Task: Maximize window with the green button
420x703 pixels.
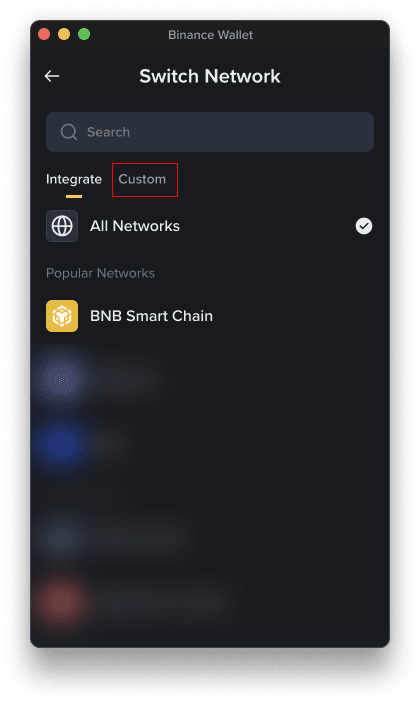Action: 84,34
